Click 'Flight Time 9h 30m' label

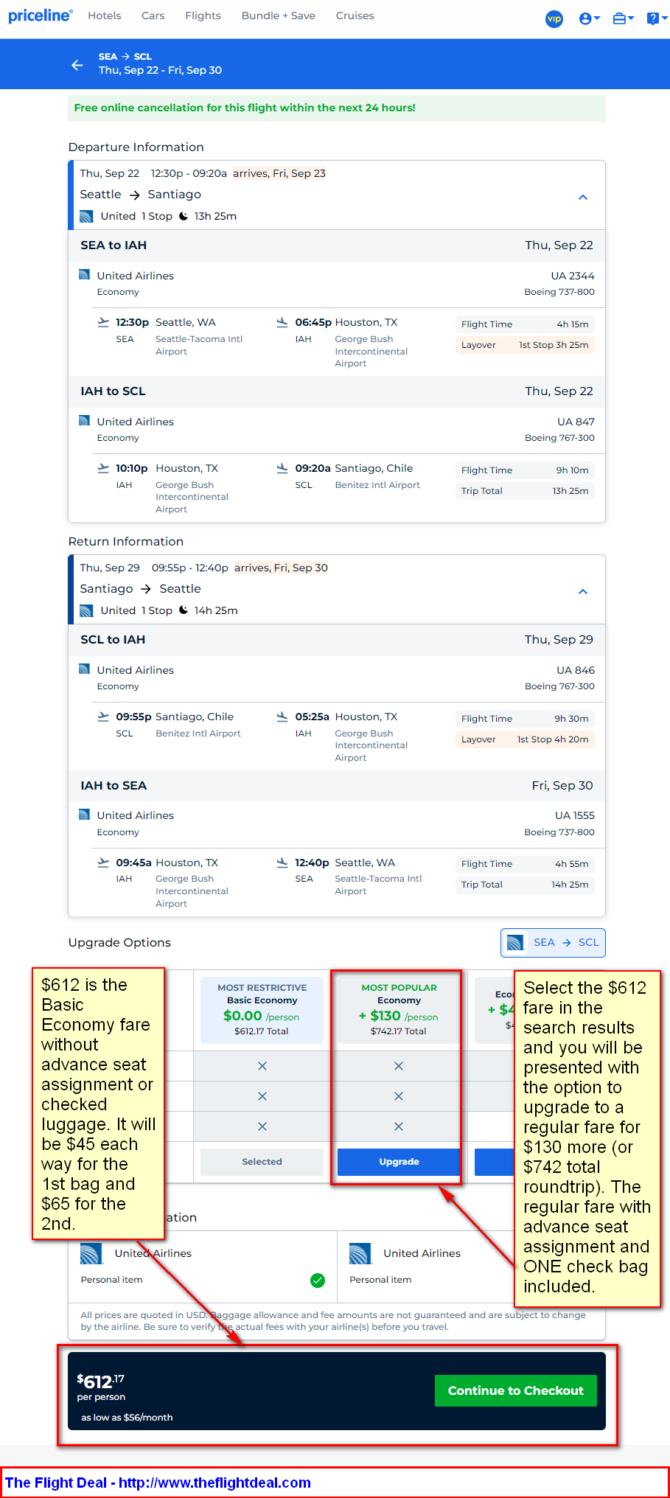(x=525, y=719)
